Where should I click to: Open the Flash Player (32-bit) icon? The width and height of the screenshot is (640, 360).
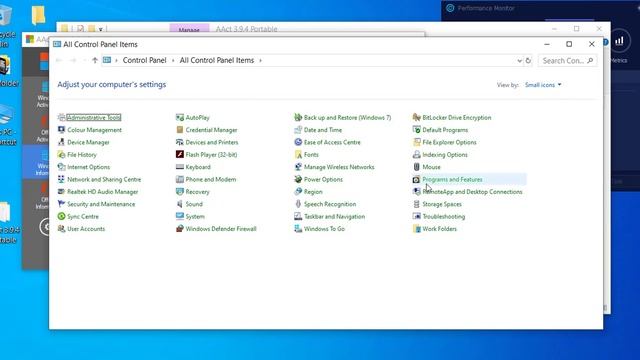(x=180, y=155)
